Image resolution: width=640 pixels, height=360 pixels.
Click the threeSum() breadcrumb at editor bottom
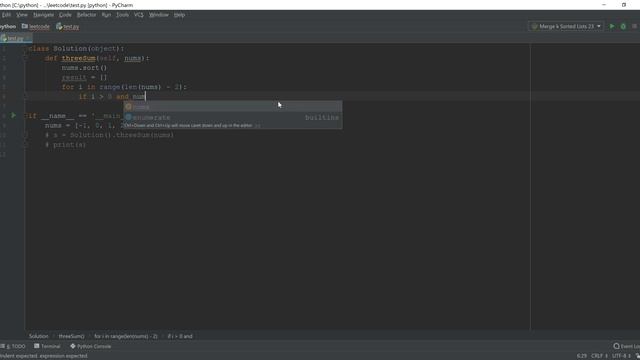point(71,336)
